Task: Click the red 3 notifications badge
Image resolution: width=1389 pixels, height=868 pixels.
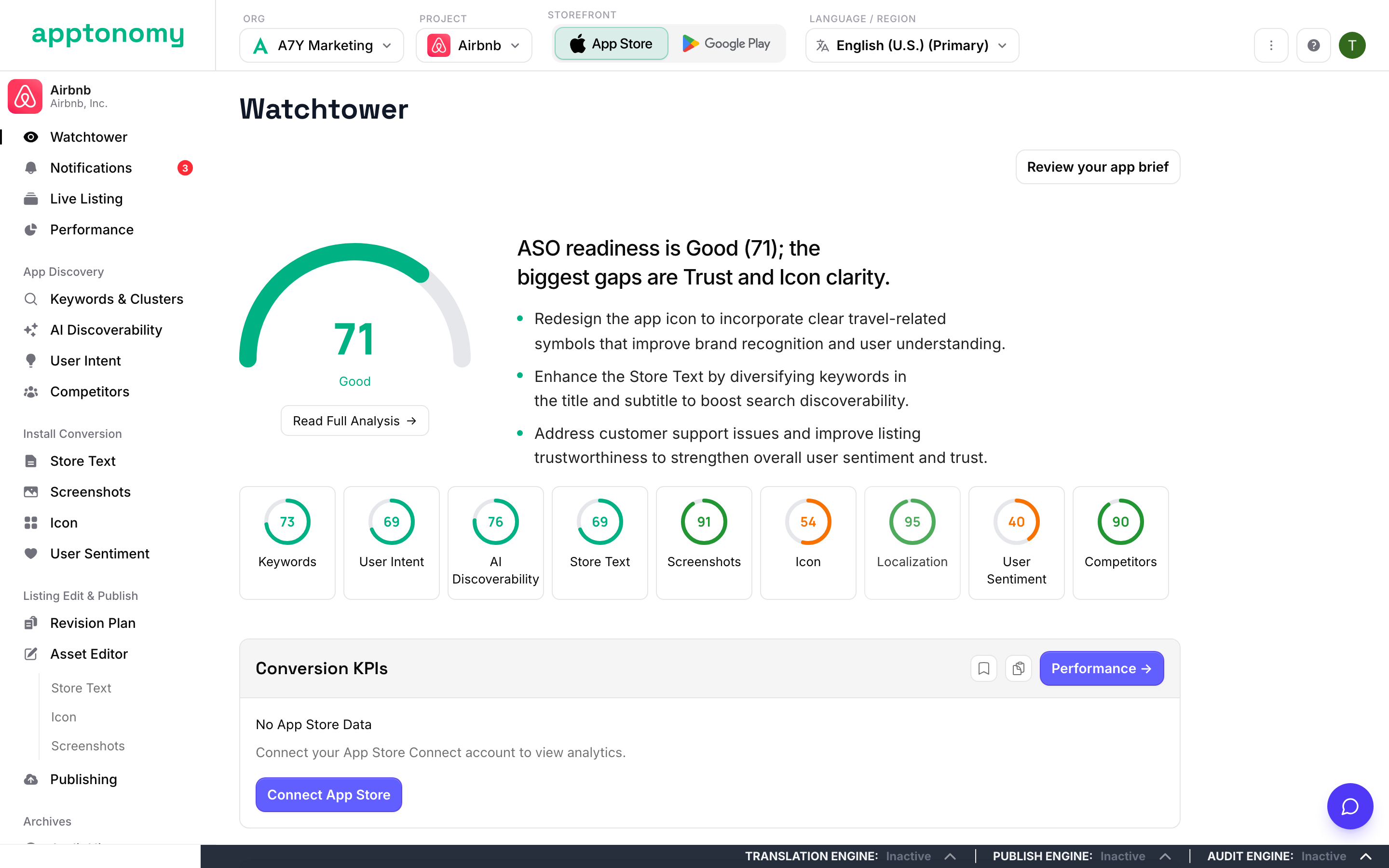Action: (185, 168)
